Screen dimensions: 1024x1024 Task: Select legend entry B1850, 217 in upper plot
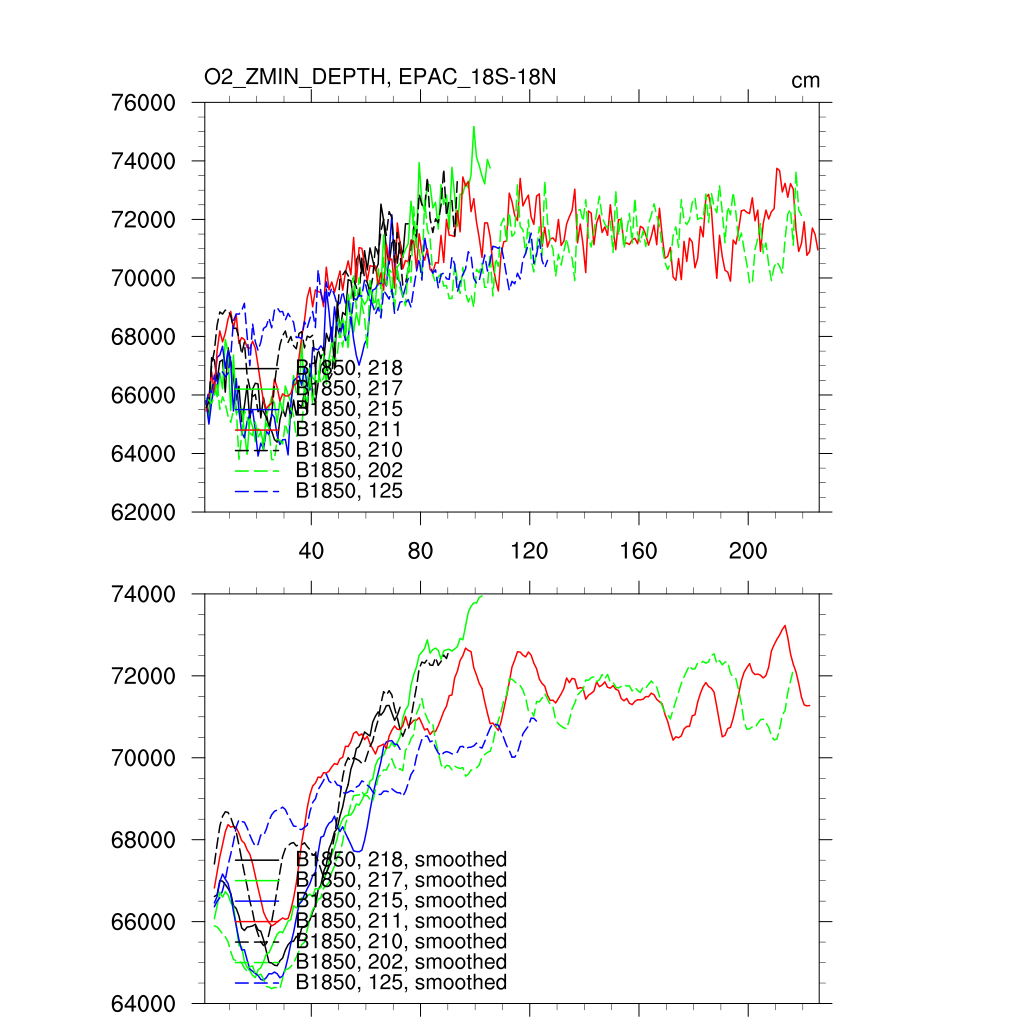pyautogui.click(x=349, y=388)
